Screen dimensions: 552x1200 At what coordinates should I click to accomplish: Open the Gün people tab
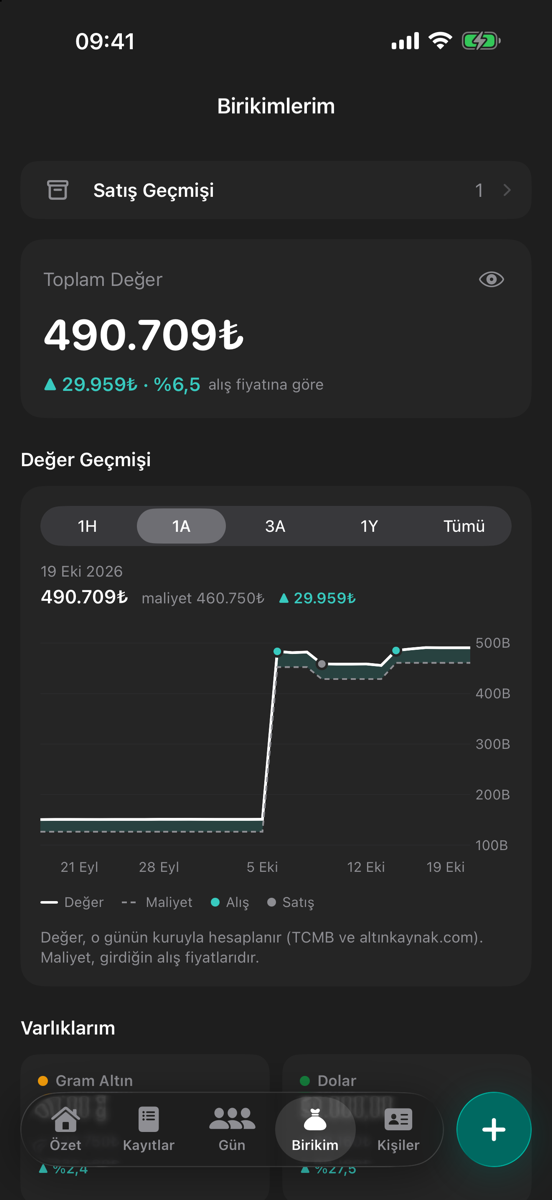tap(232, 1130)
